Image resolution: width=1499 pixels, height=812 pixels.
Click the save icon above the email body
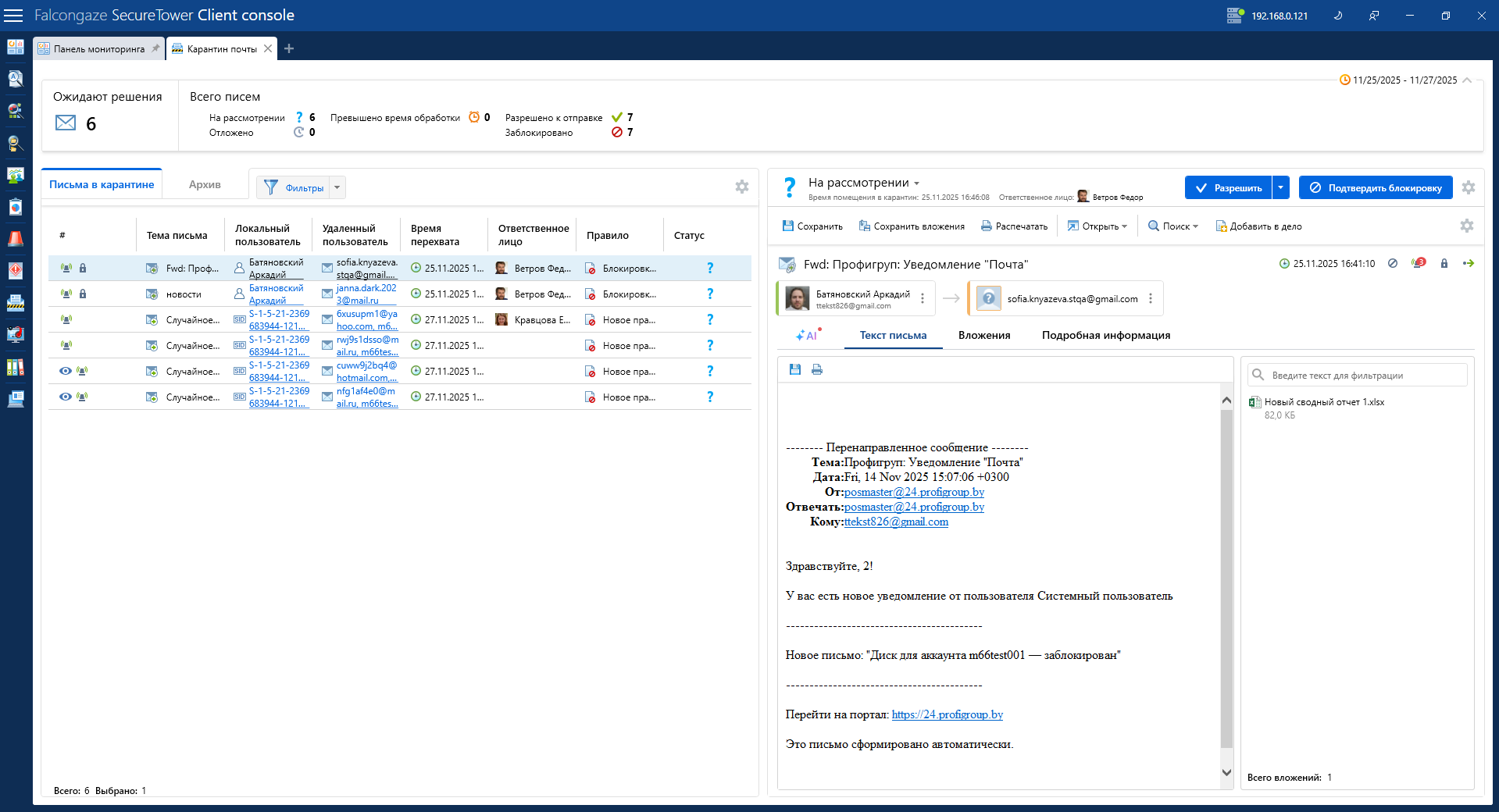tap(795, 369)
